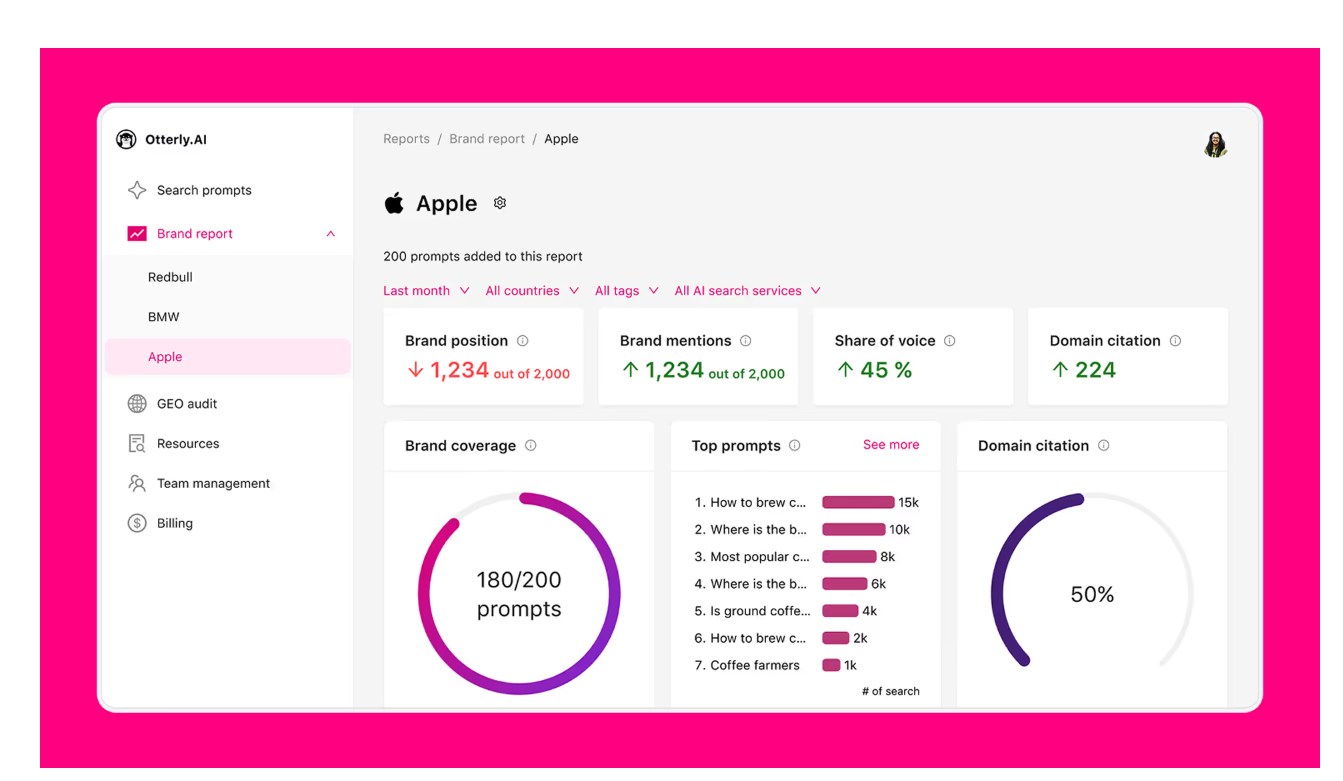The height and width of the screenshot is (781, 1343).
Task: Click info icon on Domain citation stat card
Action: (x=1175, y=341)
